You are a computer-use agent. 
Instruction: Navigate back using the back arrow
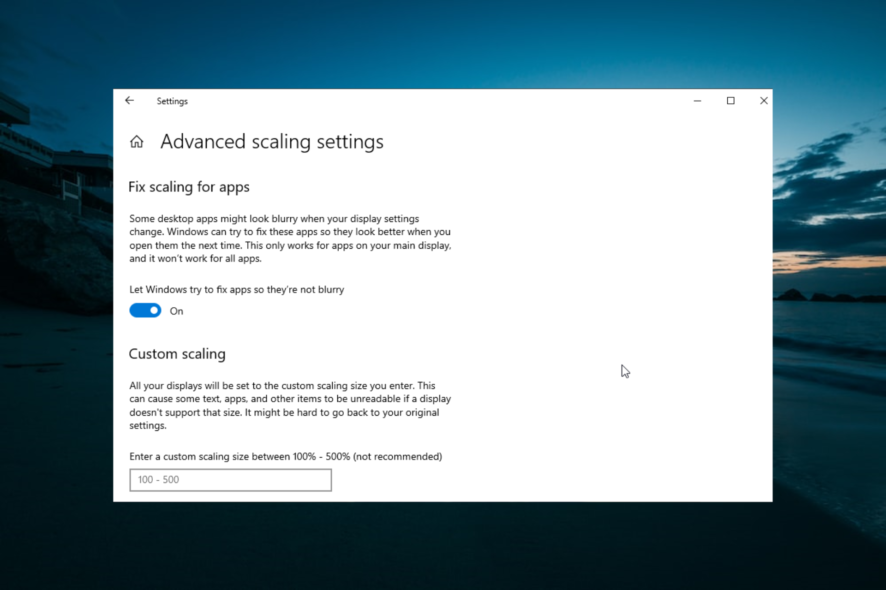[130, 100]
